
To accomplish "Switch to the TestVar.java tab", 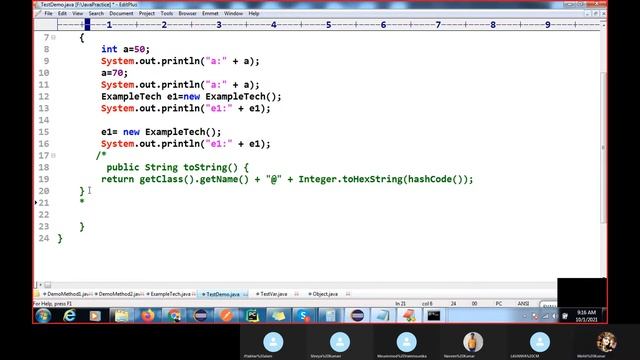I will [273, 294].
